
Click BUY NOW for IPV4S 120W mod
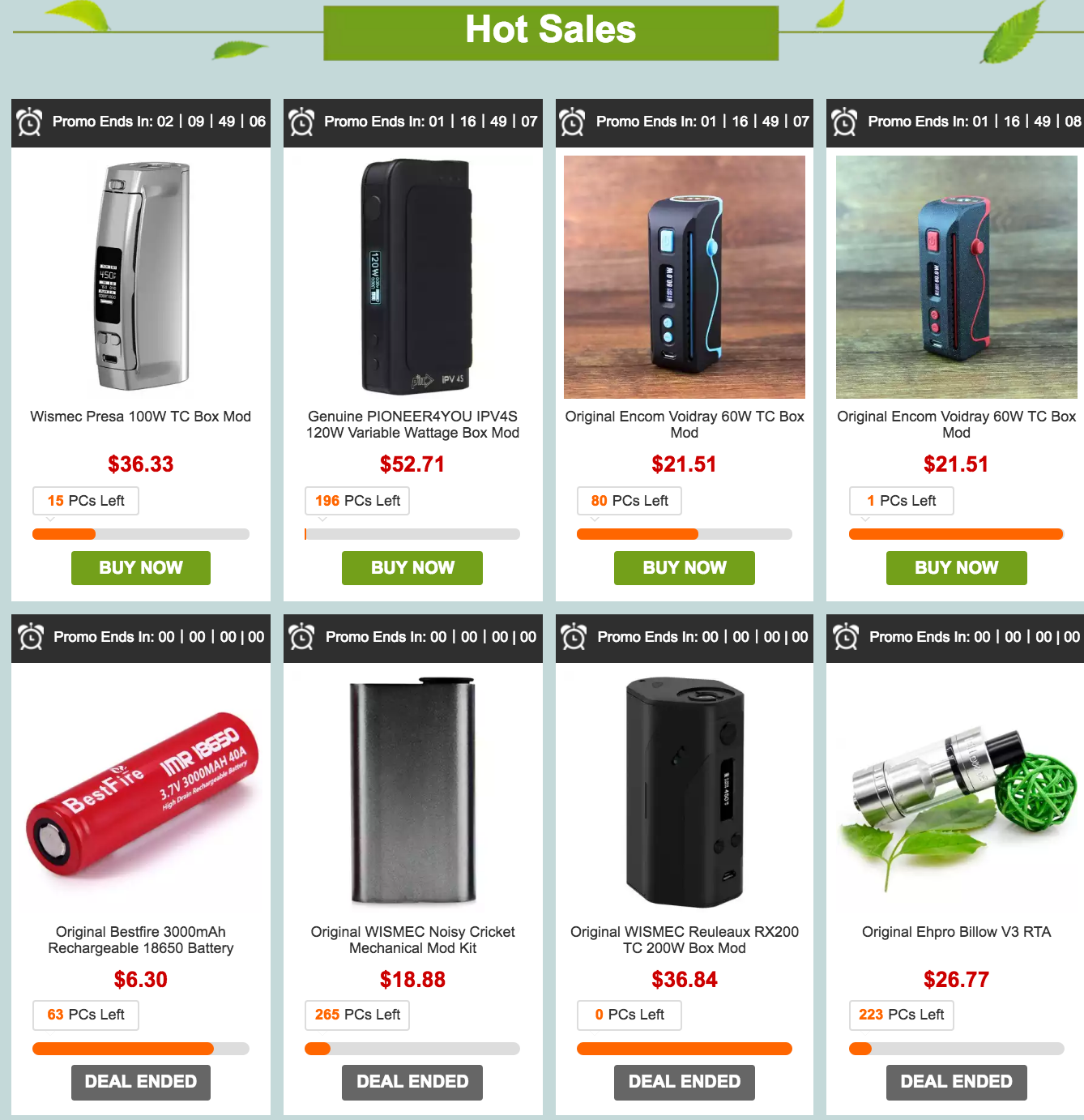tap(412, 568)
